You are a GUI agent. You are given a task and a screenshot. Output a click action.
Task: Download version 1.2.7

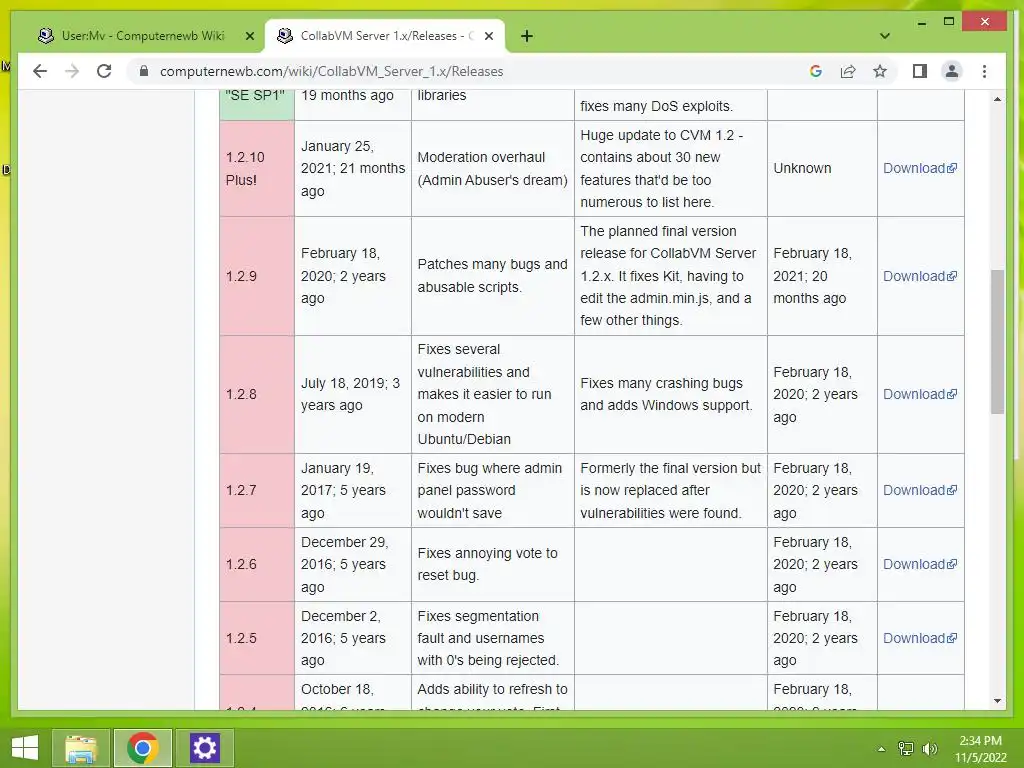point(920,490)
